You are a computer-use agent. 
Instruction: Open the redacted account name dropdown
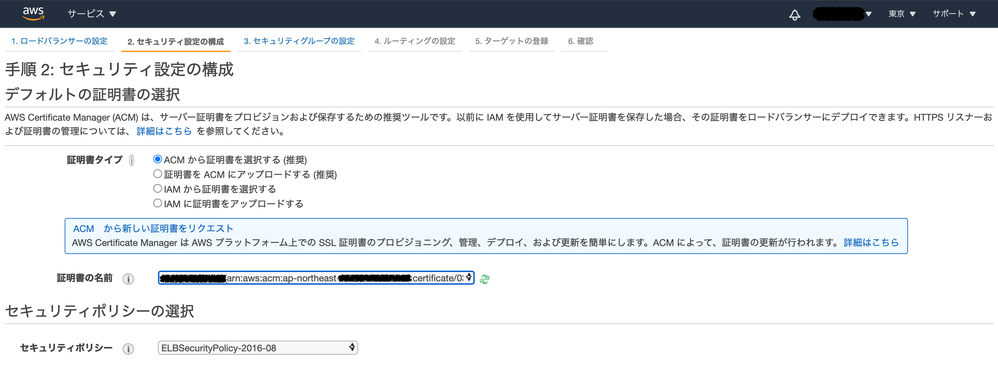click(843, 14)
